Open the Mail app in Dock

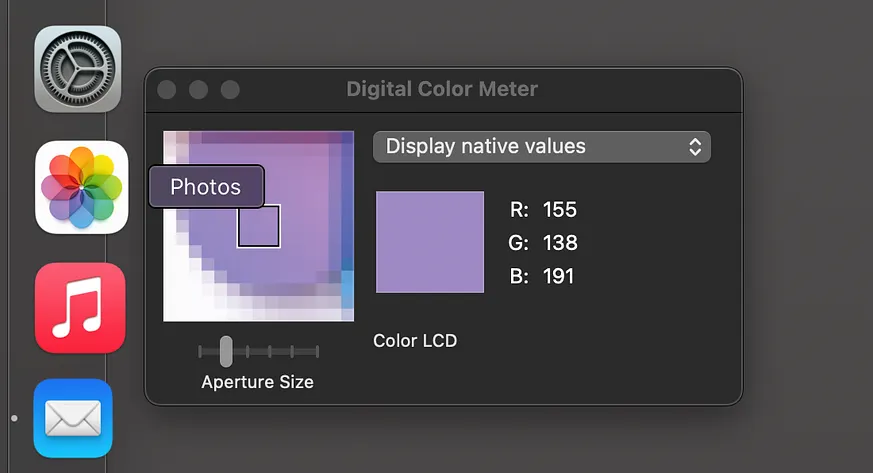[73, 418]
